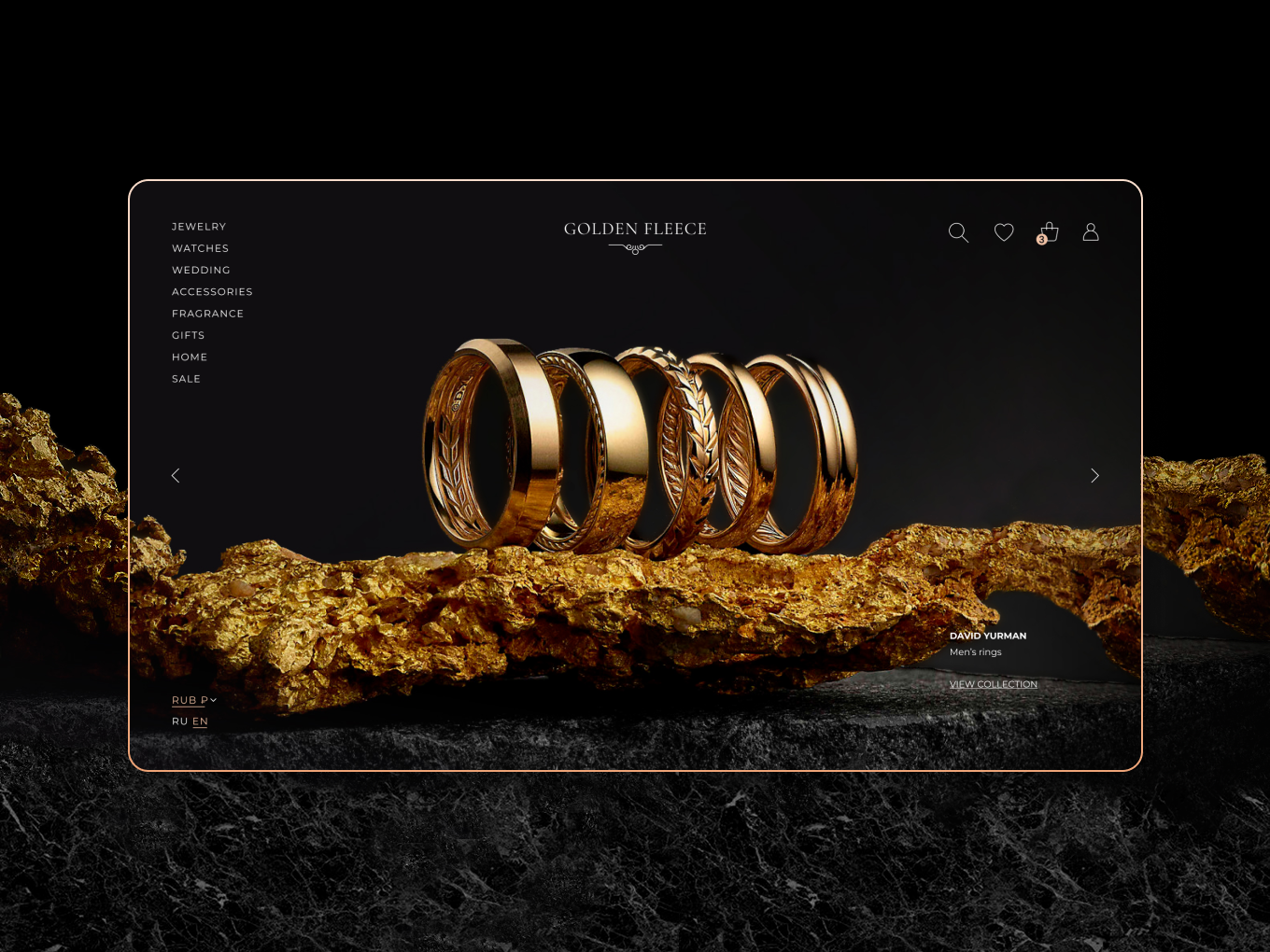This screenshot has width=1270, height=952.
Task: Expand the RUB currency dropdown
Action: coord(194,700)
